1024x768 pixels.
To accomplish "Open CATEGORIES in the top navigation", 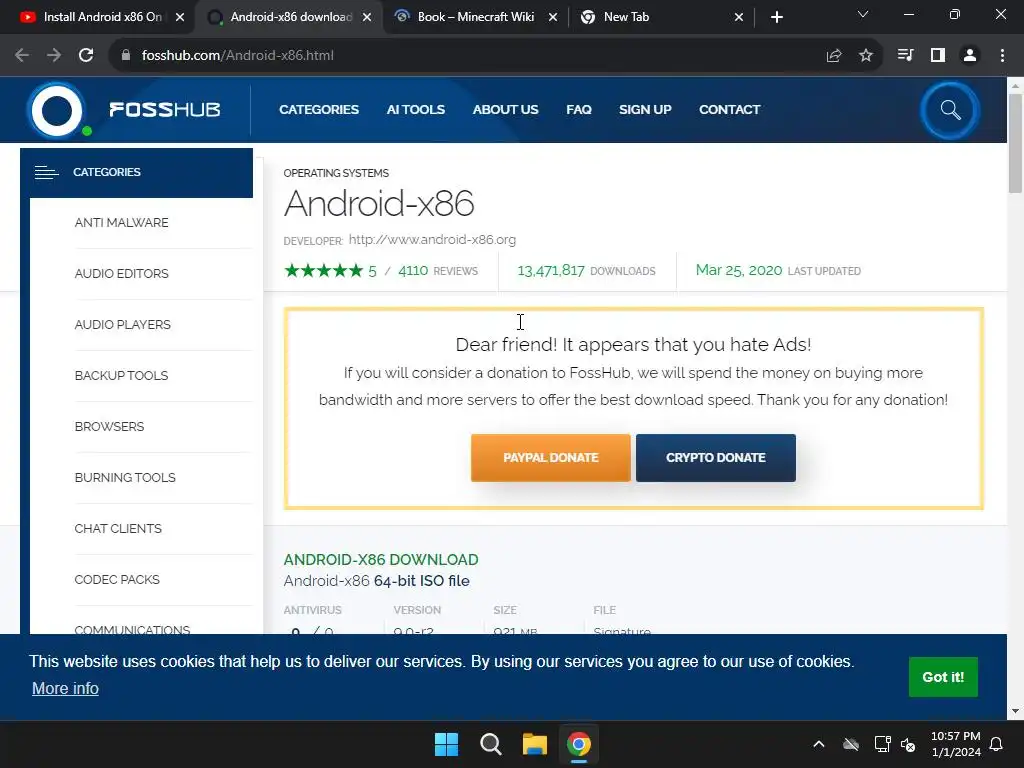I will [319, 110].
